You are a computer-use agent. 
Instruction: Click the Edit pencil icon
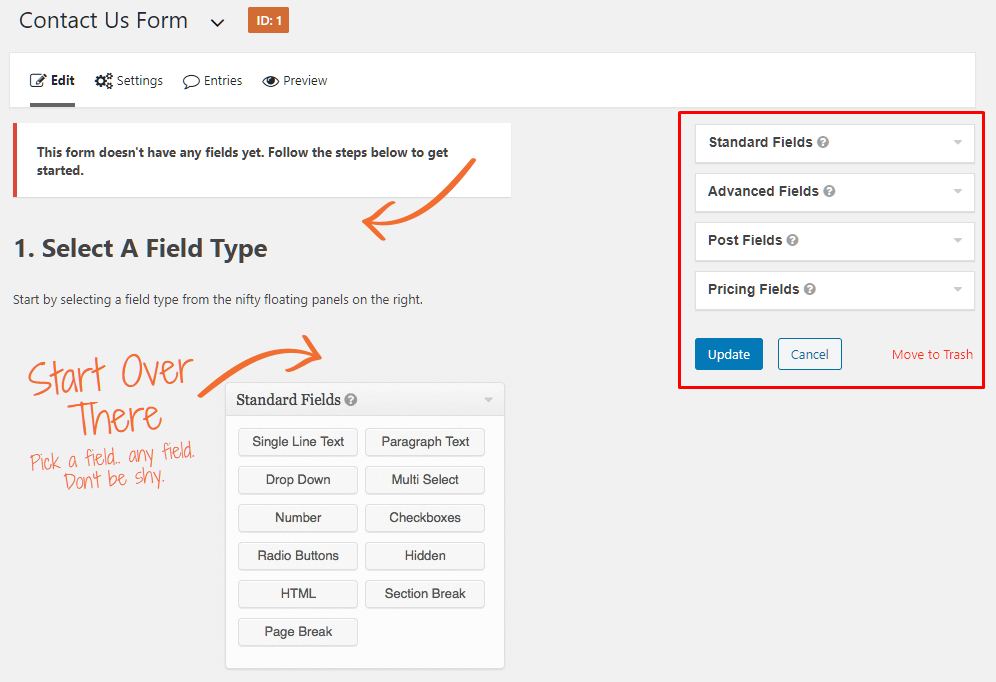tap(38, 81)
